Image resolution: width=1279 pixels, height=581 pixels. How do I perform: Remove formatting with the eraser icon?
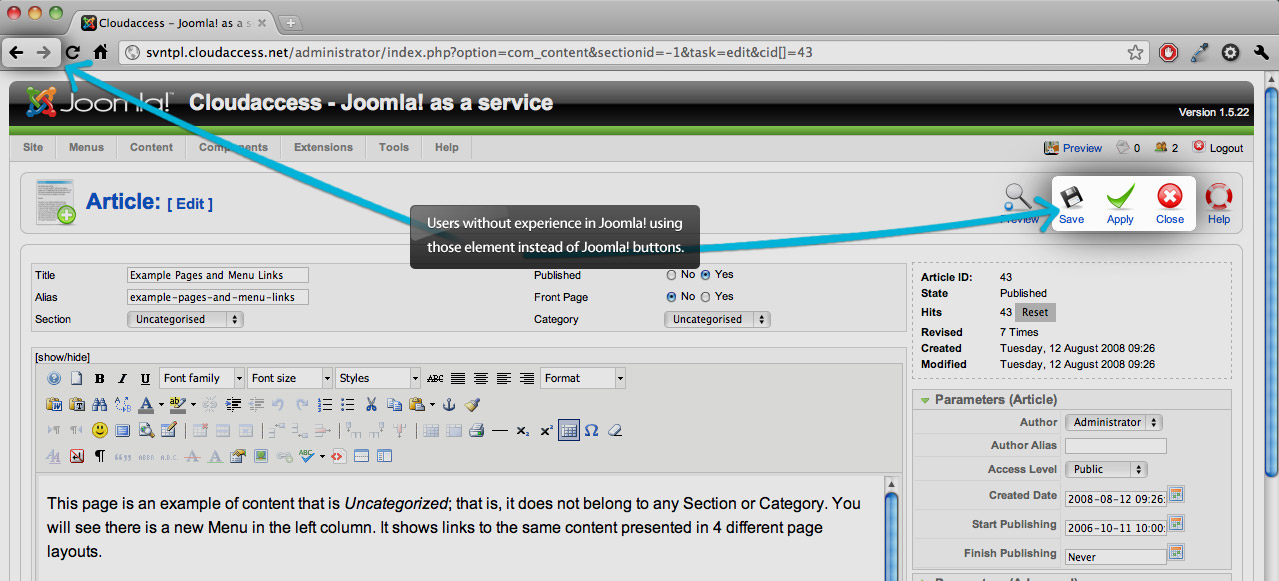tap(615, 431)
